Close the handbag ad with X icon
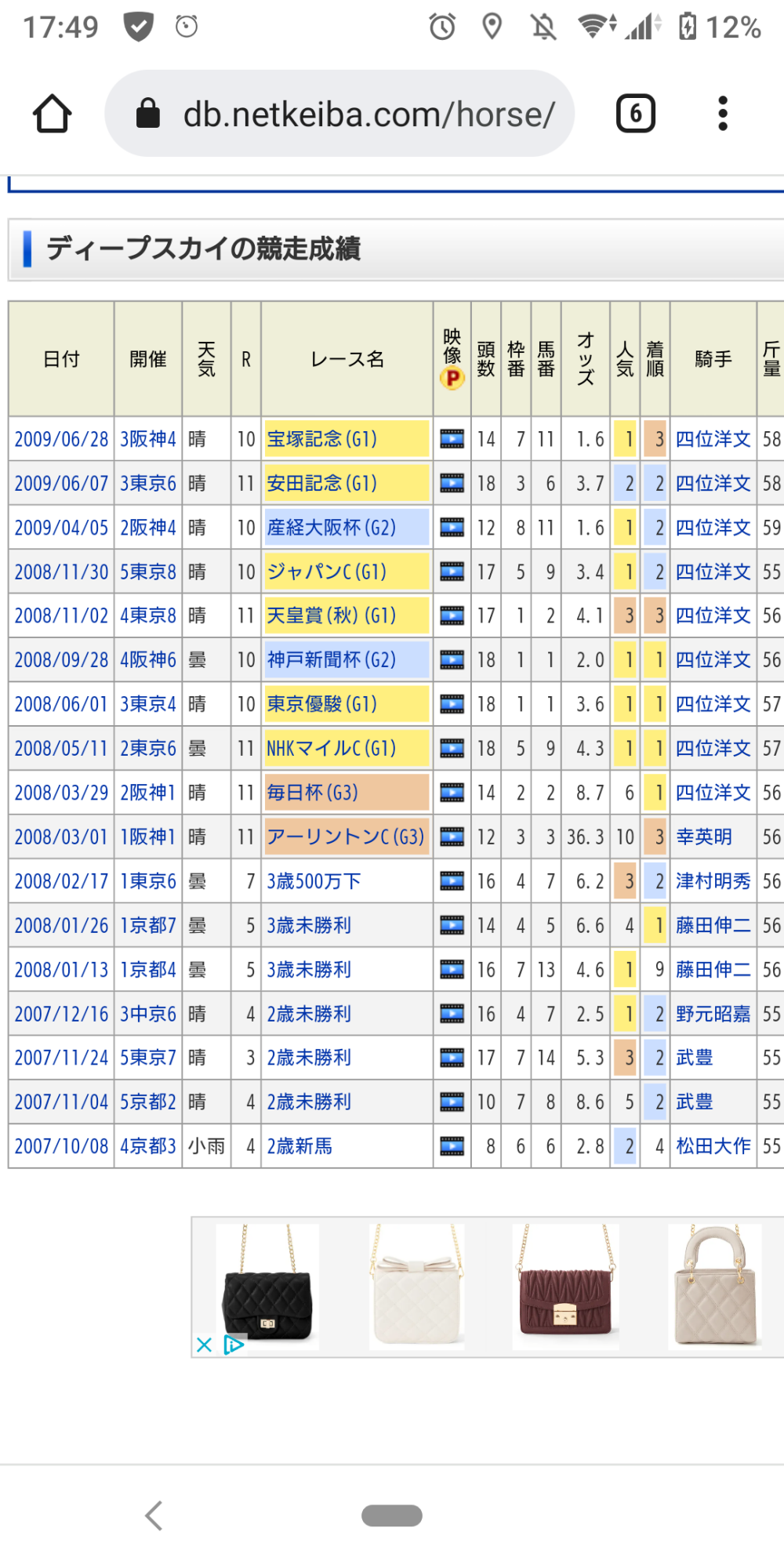This screenshot has width=784, height=1568. point(205,1345)
